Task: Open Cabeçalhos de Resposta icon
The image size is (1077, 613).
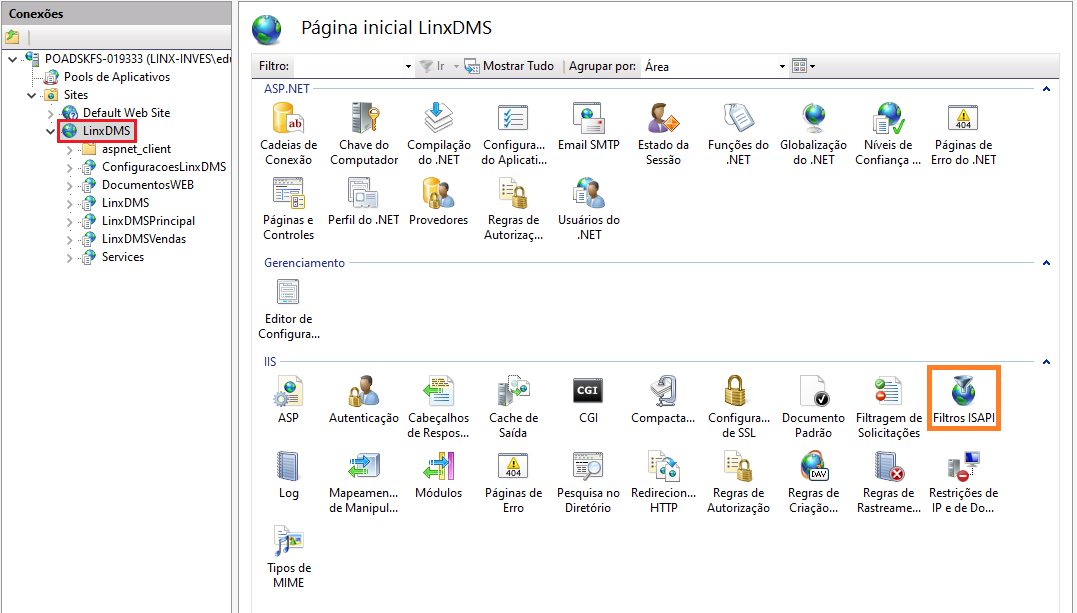Action: (439, 407)
